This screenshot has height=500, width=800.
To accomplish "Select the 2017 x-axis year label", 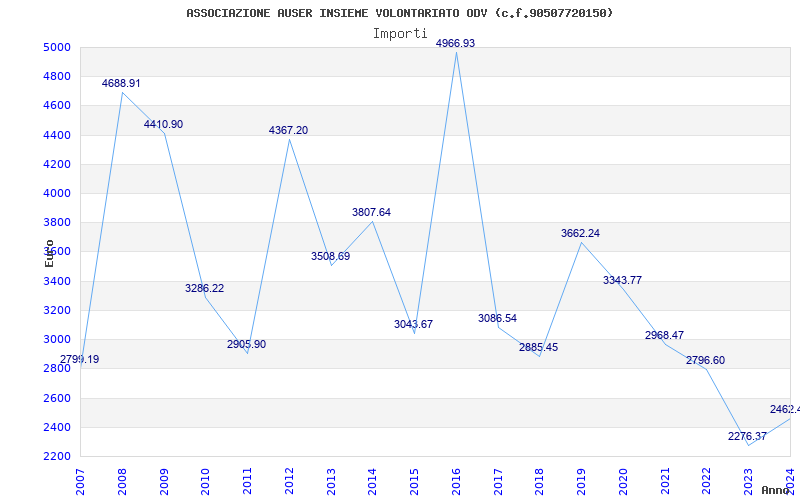I will (498, 482).
